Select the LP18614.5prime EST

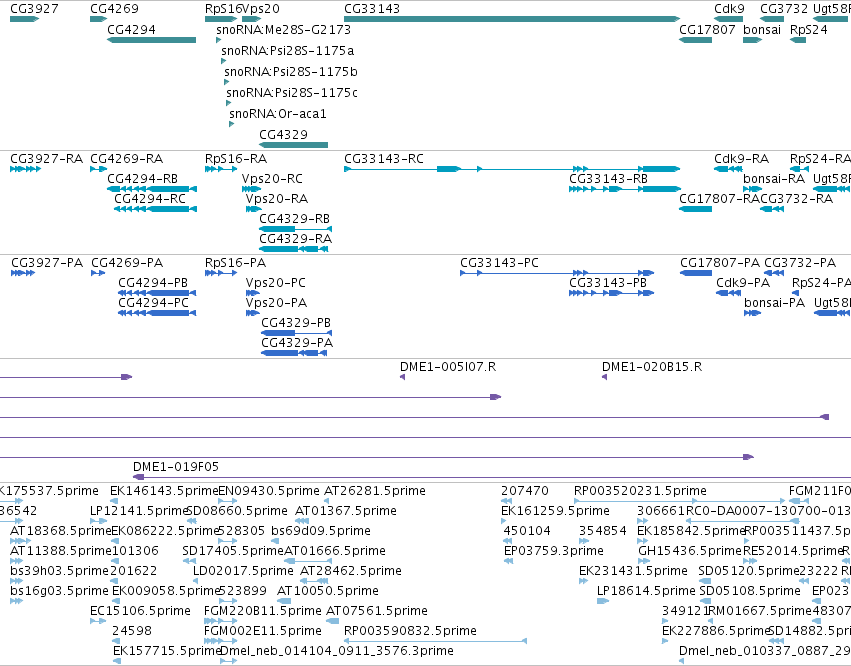(x=603, y=601)
